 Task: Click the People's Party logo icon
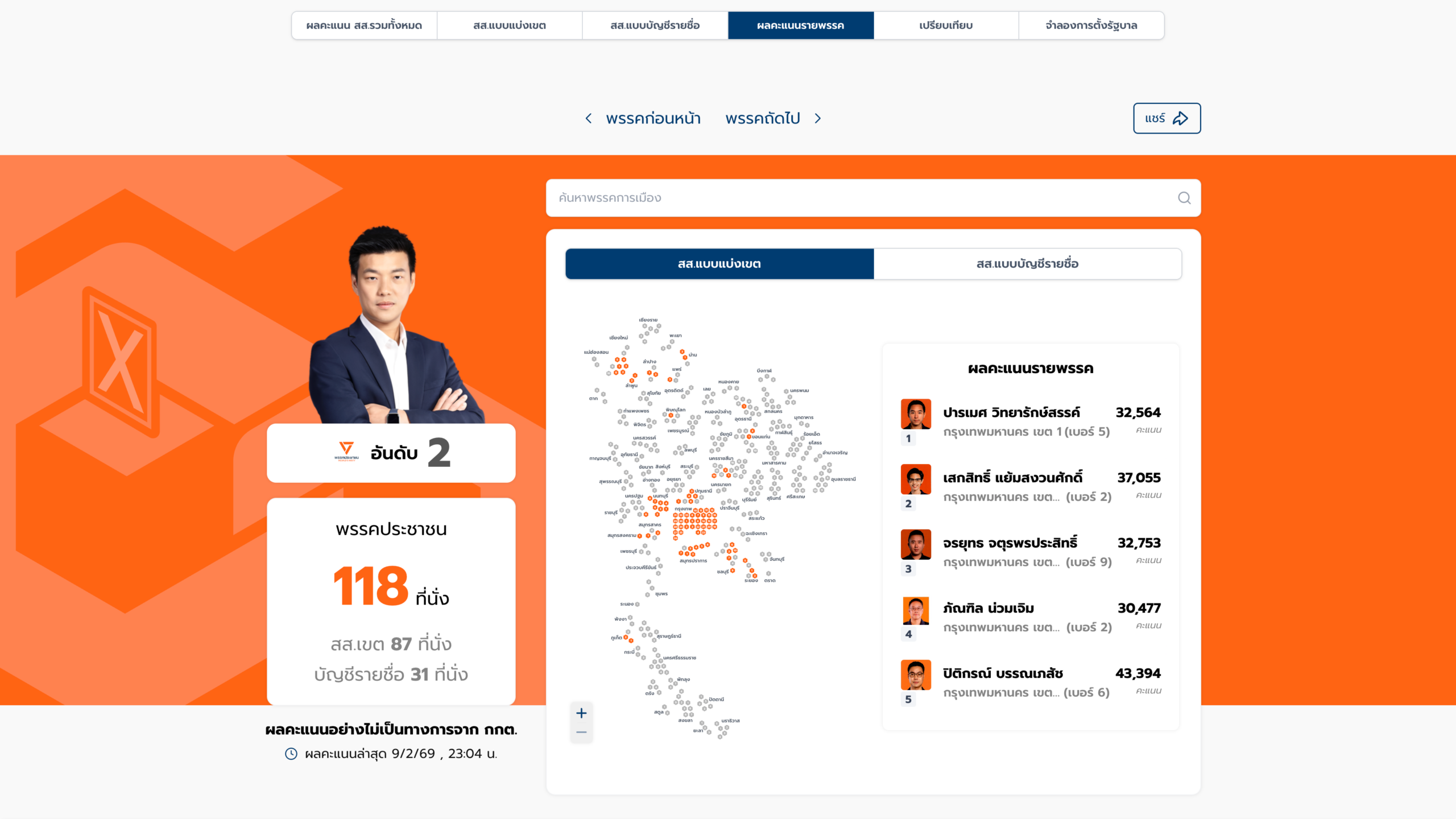[346, 451]
